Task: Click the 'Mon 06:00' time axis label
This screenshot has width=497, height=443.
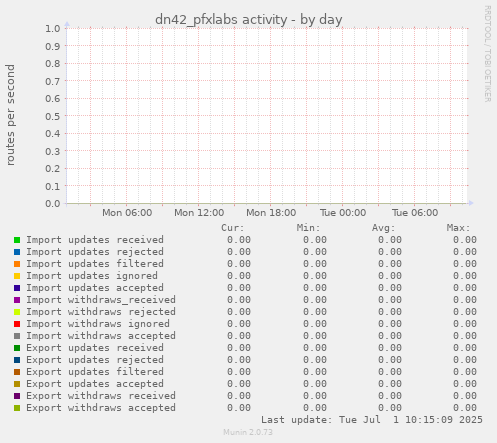Action: [x=127, y=213]
